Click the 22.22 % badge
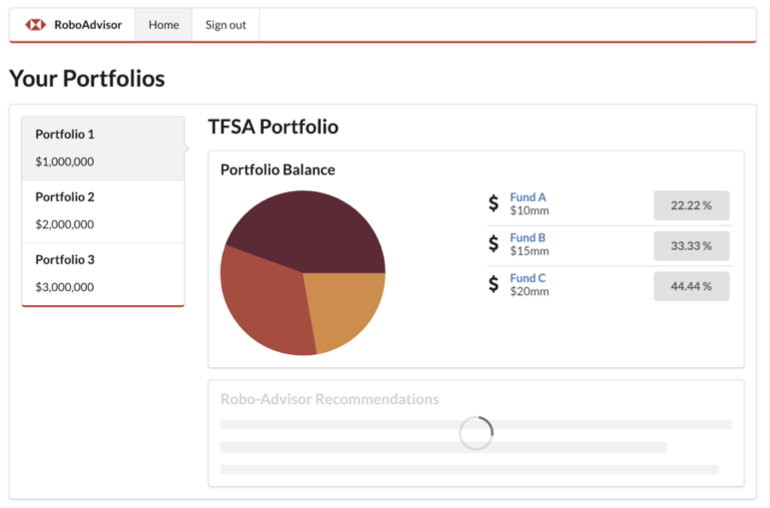 [x=691, y=205]
